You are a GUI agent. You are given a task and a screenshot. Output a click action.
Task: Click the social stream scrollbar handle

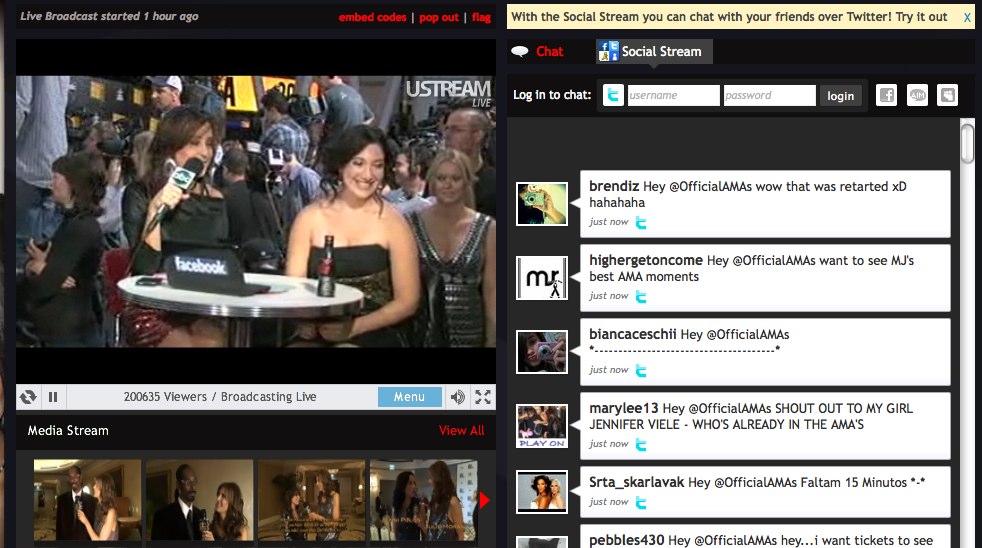(x=968, y=143)
